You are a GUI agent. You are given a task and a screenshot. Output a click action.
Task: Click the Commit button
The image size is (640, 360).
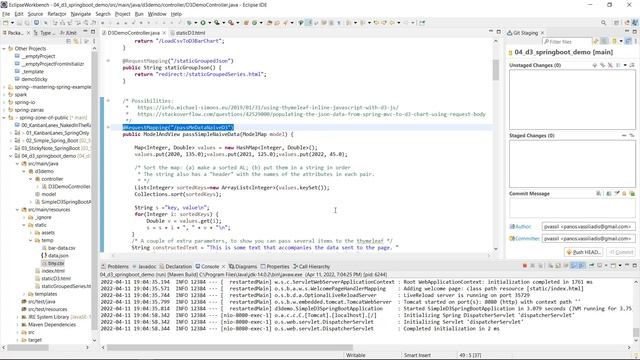620,252
